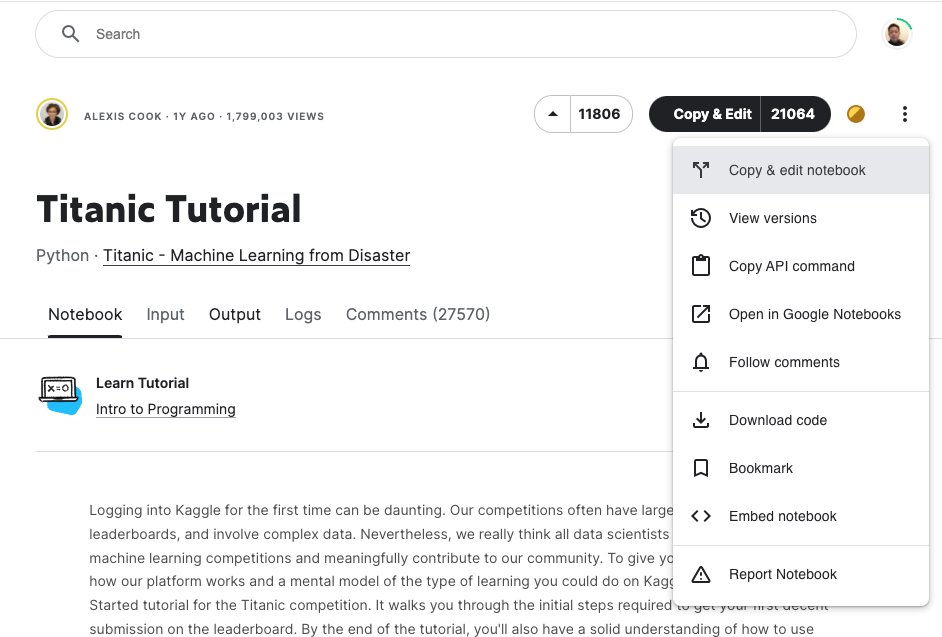Switch to the Notebook tab

pos(85,314)
